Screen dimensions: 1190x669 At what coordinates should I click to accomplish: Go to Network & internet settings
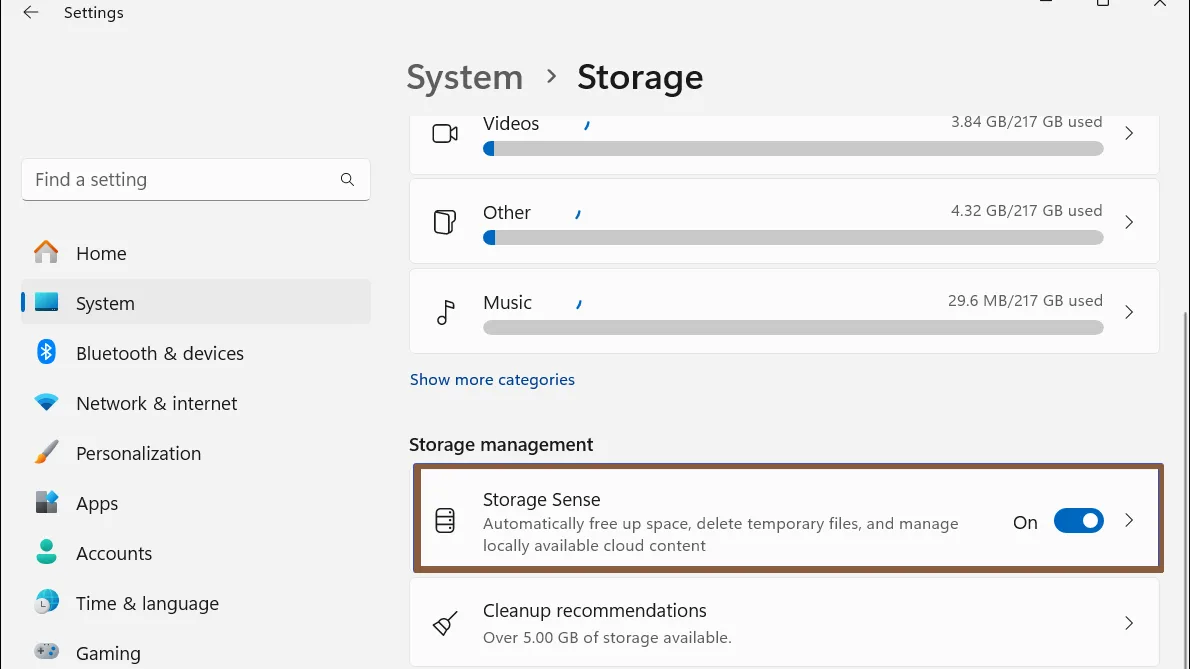196,403
